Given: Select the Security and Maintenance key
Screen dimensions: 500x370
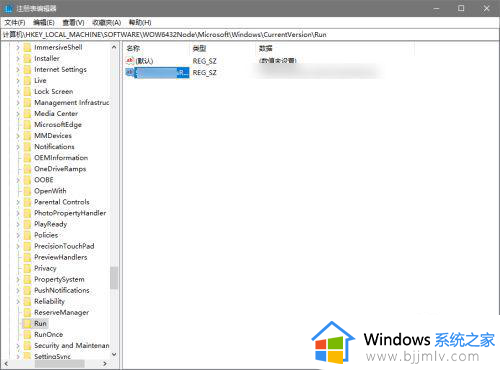Looking at the screenshot, I should point(71,345).
